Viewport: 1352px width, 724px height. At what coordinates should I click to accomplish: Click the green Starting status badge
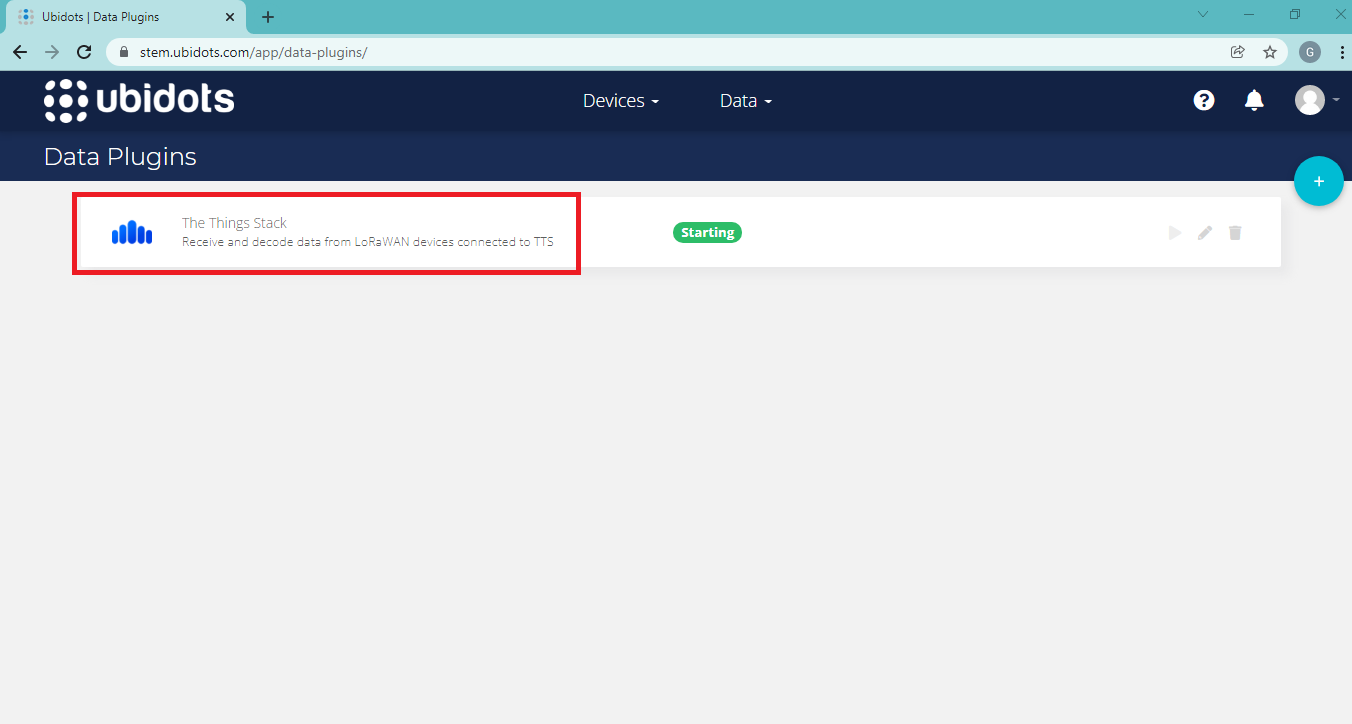[707, 233]
